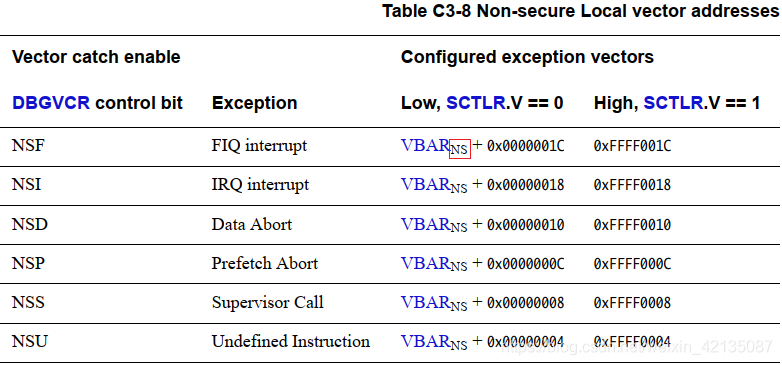This screenshot has width=782, height=365.
Task: Click the 0xFFFF001C high vector address
Action: 632,146
